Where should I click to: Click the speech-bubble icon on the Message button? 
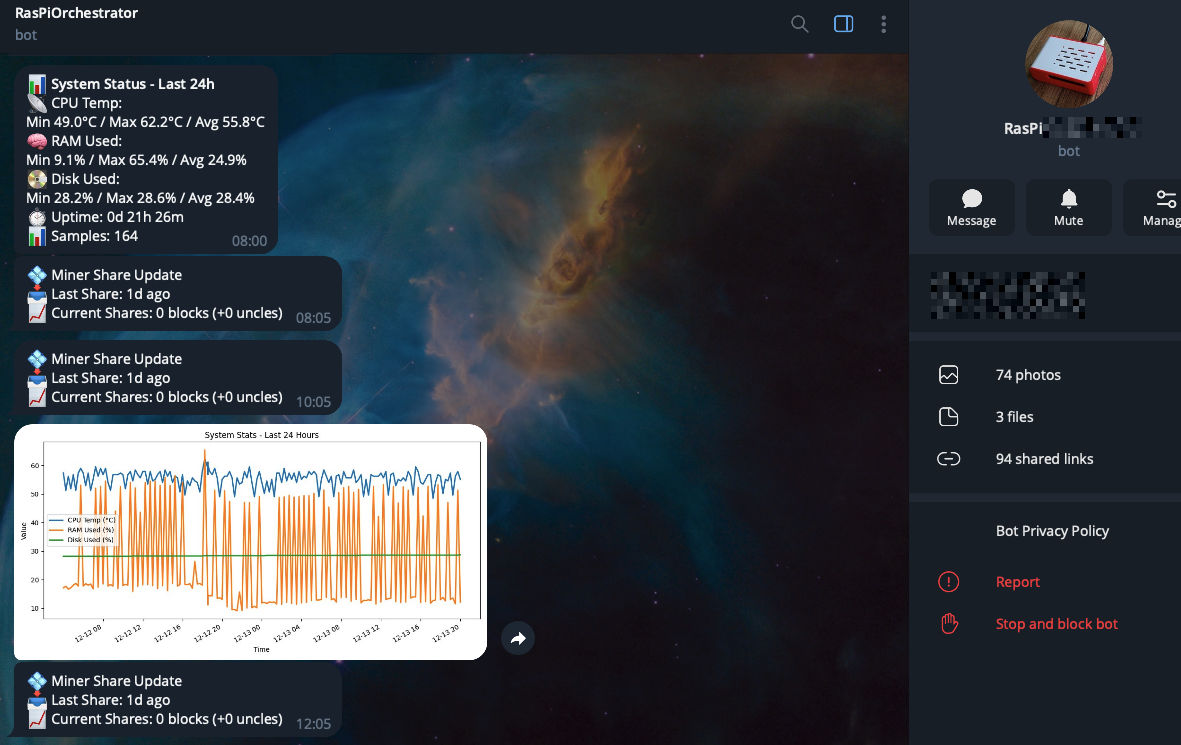point(971,199)
